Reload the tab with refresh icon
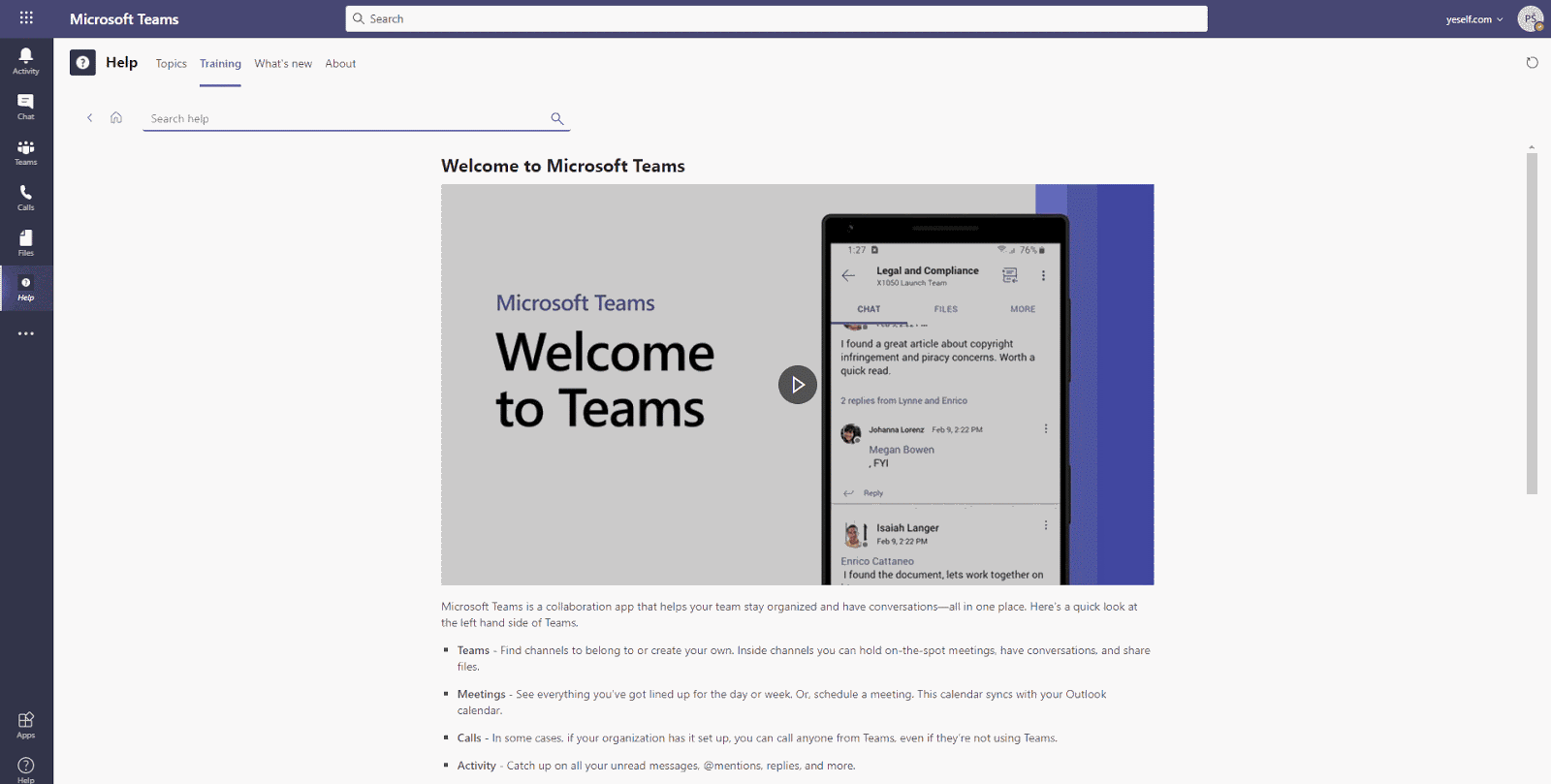The height and width of the screenshot is (784, 1551). click(1532, 63)
